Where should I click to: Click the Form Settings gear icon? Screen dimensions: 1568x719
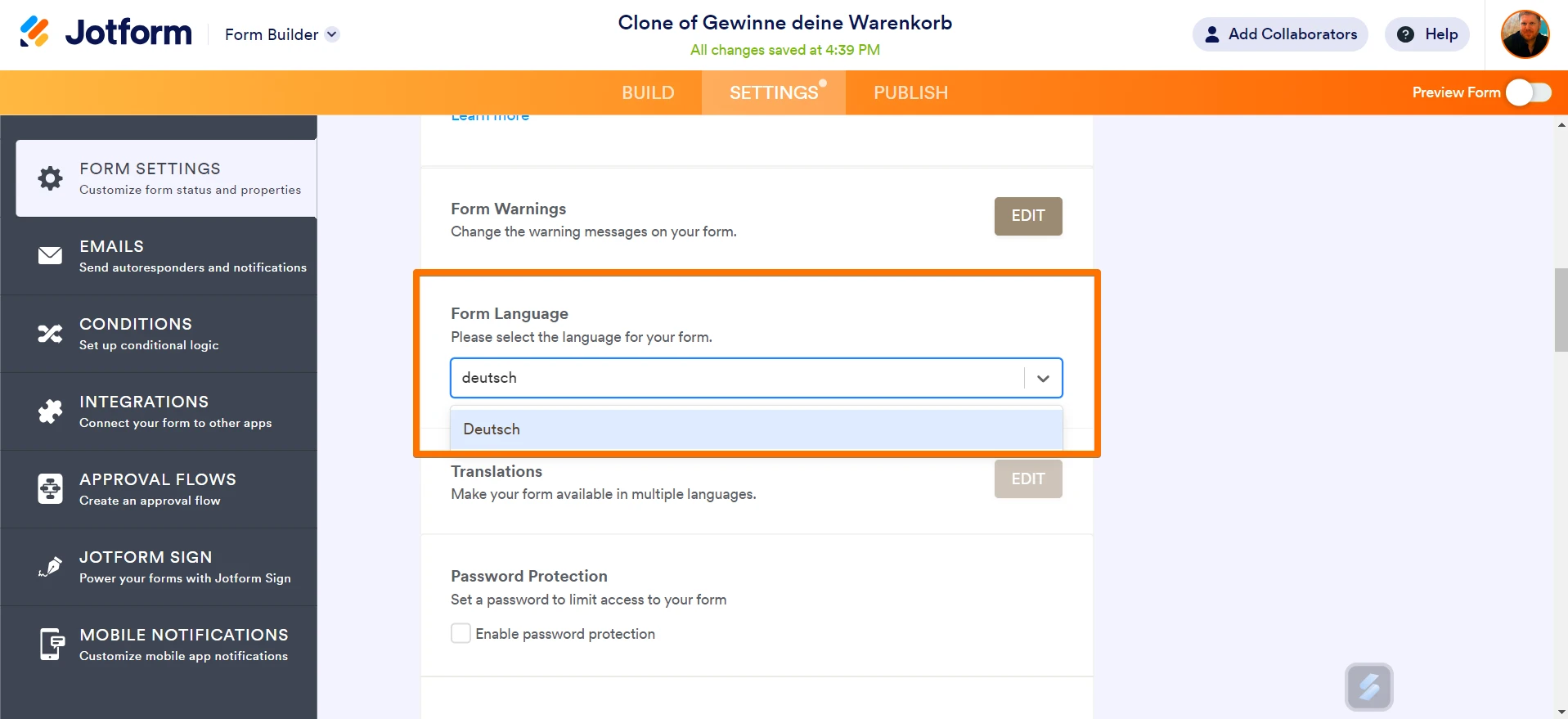coord(49,178)
